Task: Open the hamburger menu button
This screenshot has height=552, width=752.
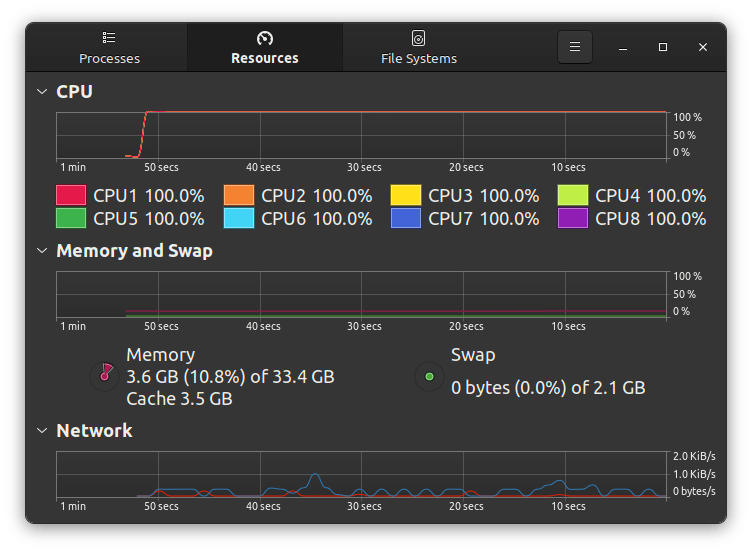Action: point(574,47)
